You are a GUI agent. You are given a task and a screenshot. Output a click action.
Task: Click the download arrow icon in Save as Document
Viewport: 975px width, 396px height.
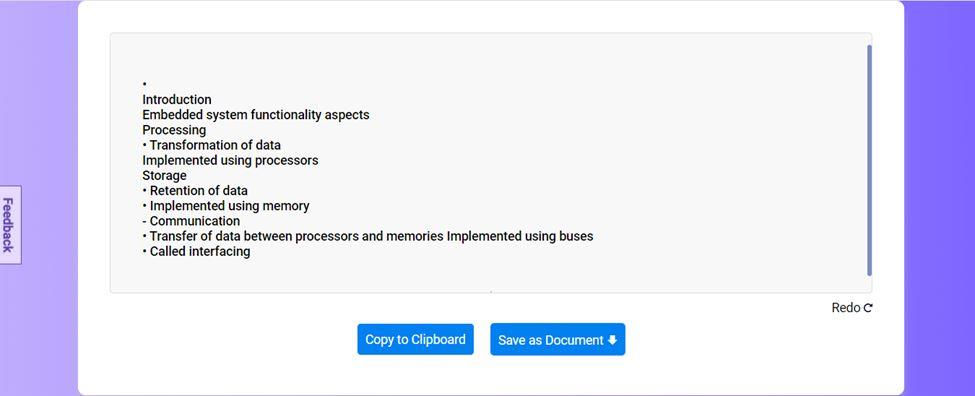point(612,340)
